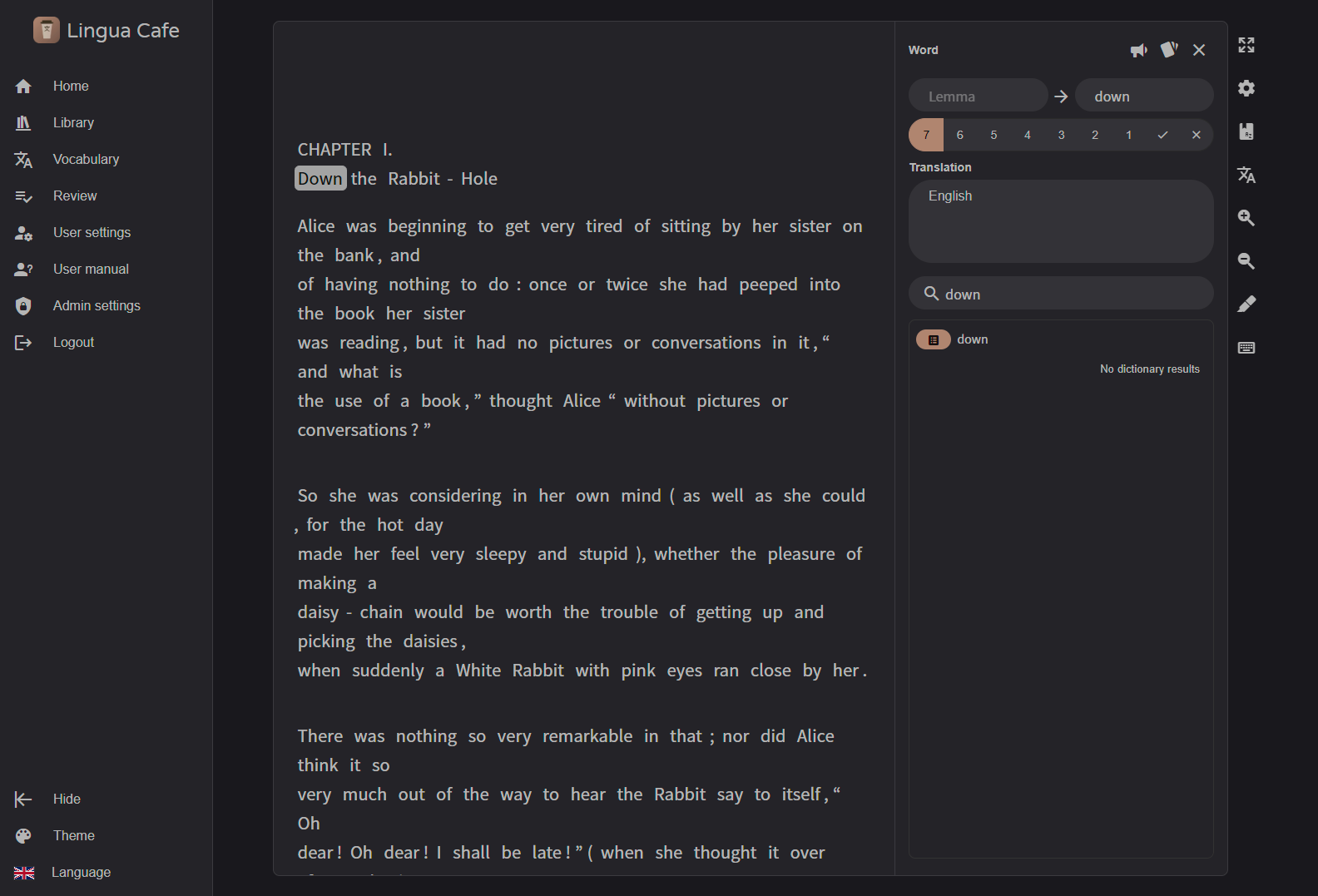
Task: Click the Library books icon
Action: tap(23, 122)
